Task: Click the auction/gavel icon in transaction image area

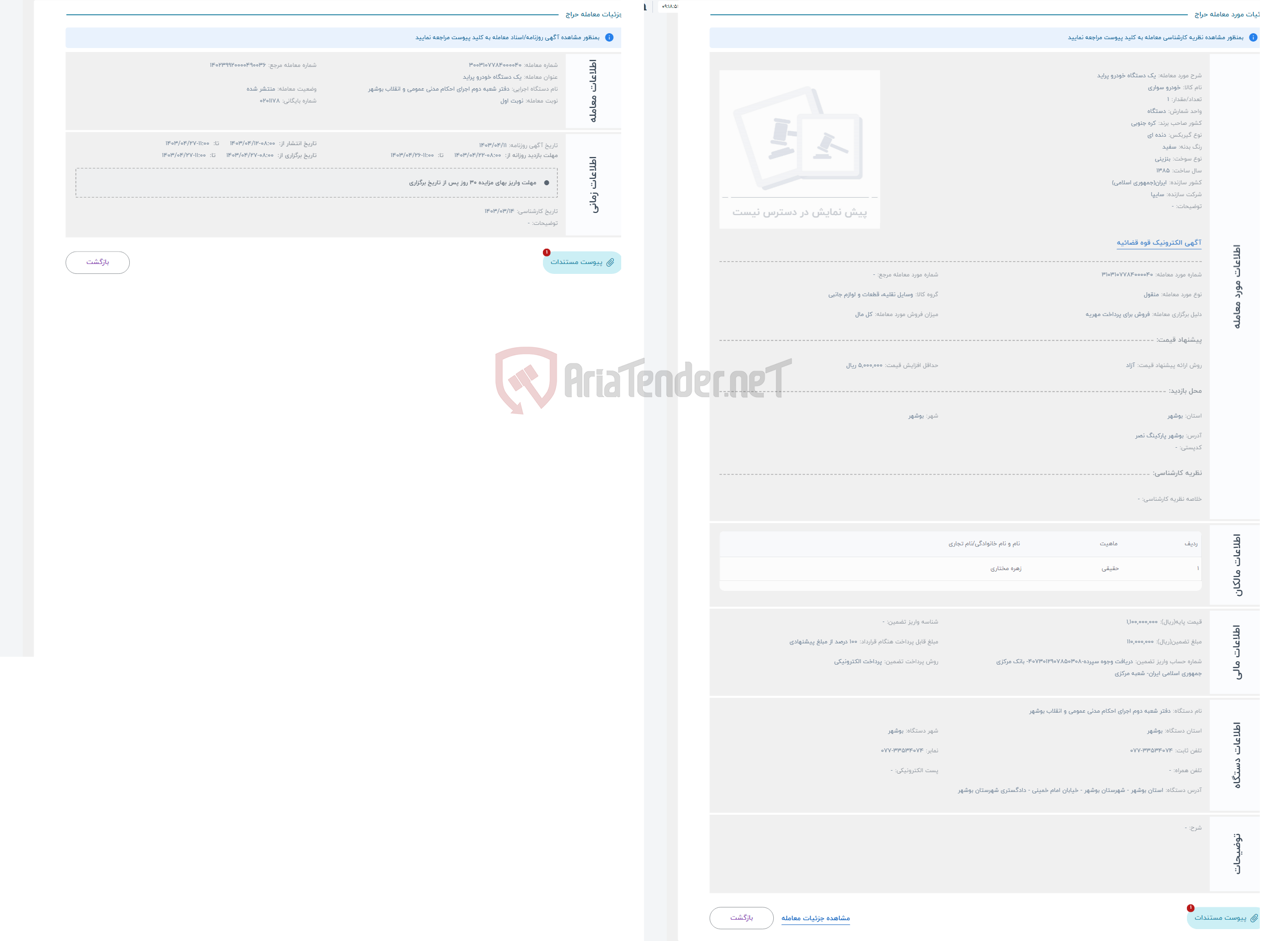Action: point(800,140)
